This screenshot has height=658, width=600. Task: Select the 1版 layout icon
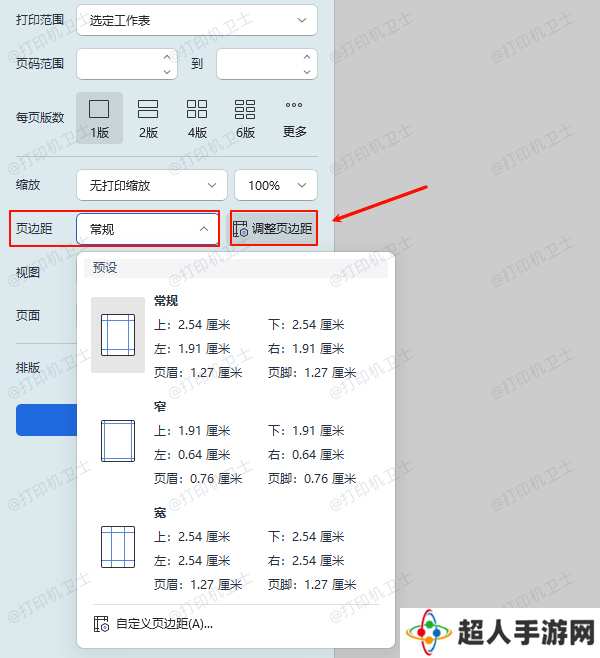coord(99,118)
